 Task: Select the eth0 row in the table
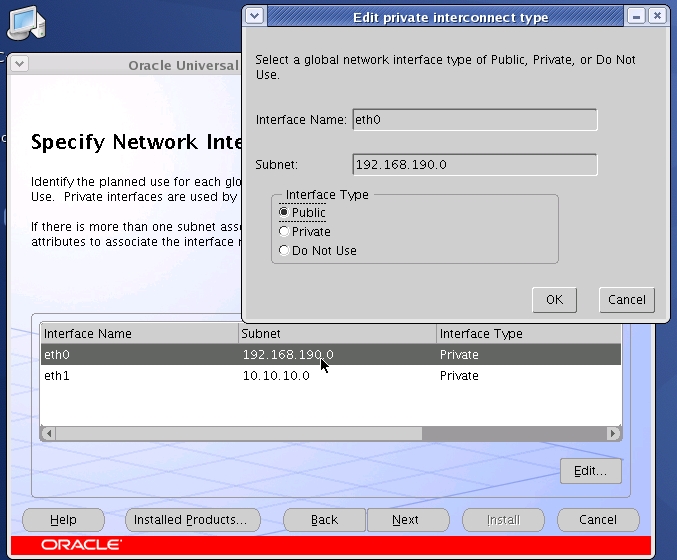[331, 354]
